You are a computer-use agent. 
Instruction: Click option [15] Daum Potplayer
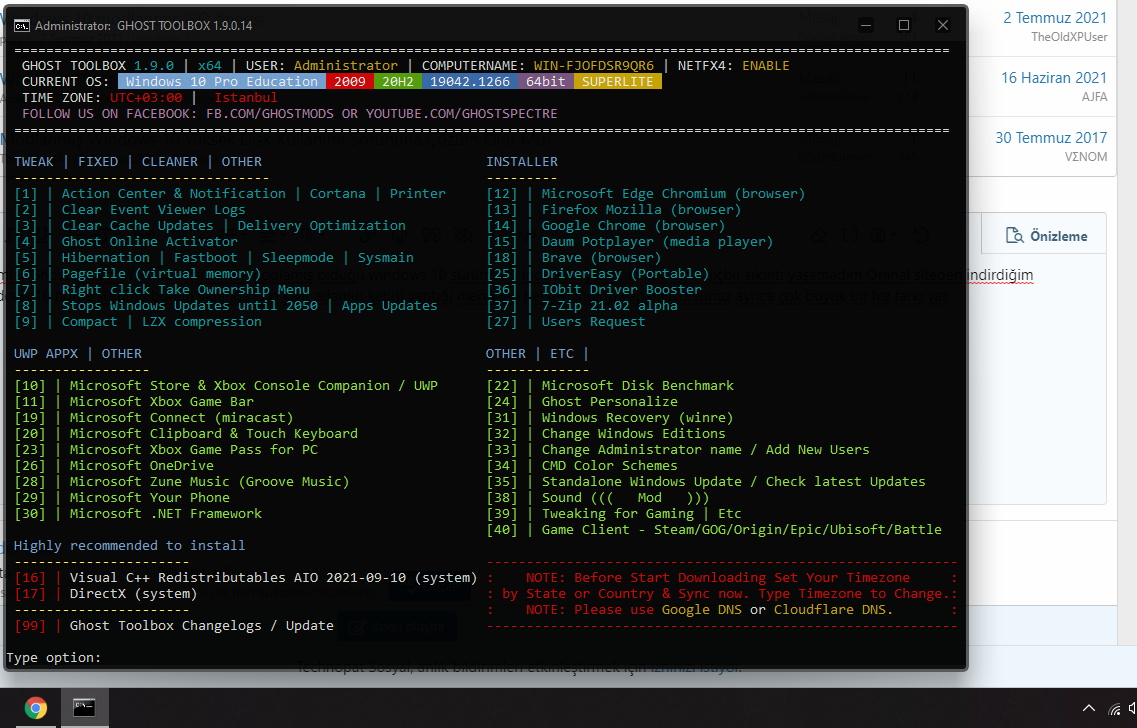(629, 241)
